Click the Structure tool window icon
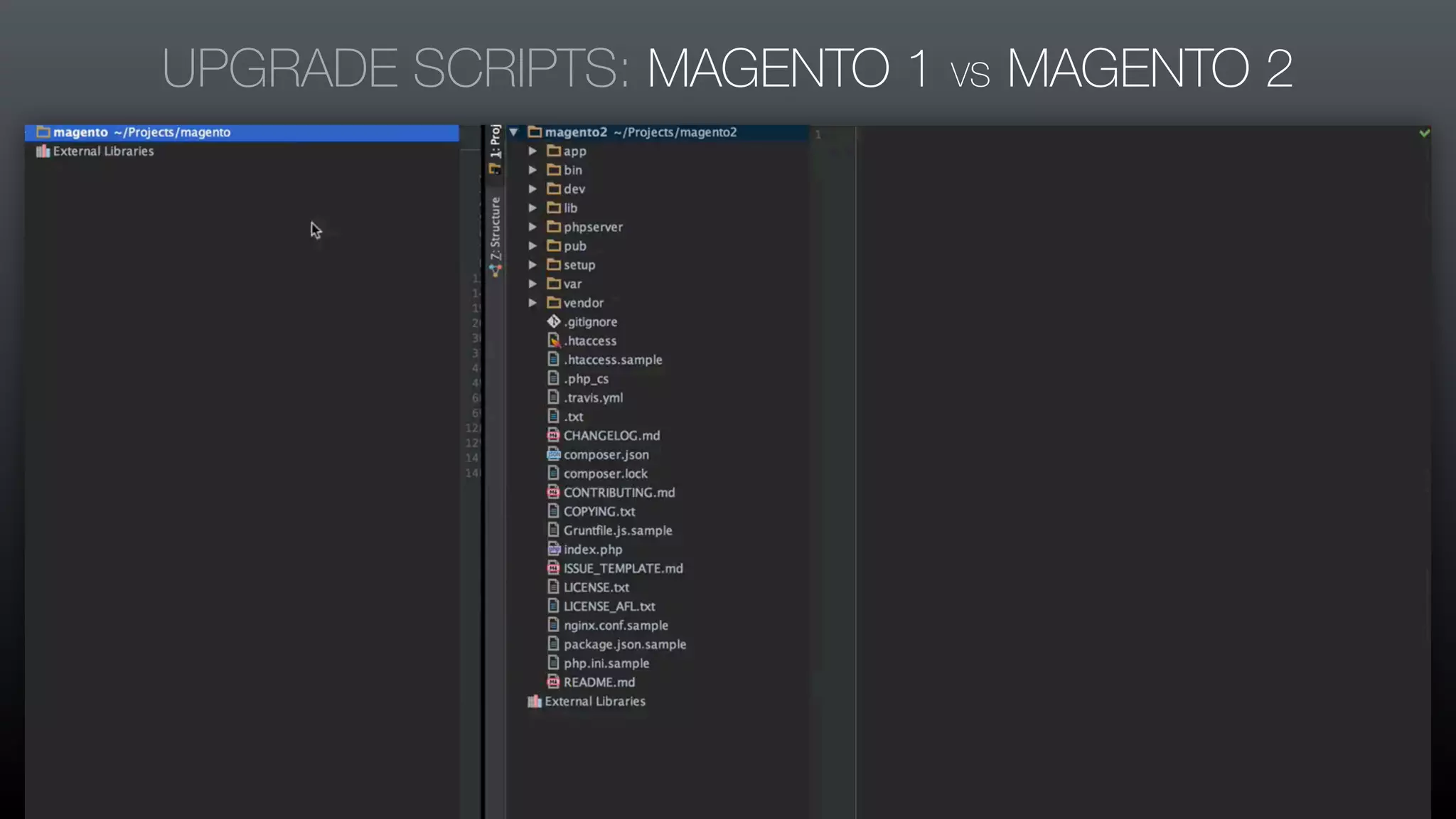The image size is (1456, 819). (x=496, y=270)
